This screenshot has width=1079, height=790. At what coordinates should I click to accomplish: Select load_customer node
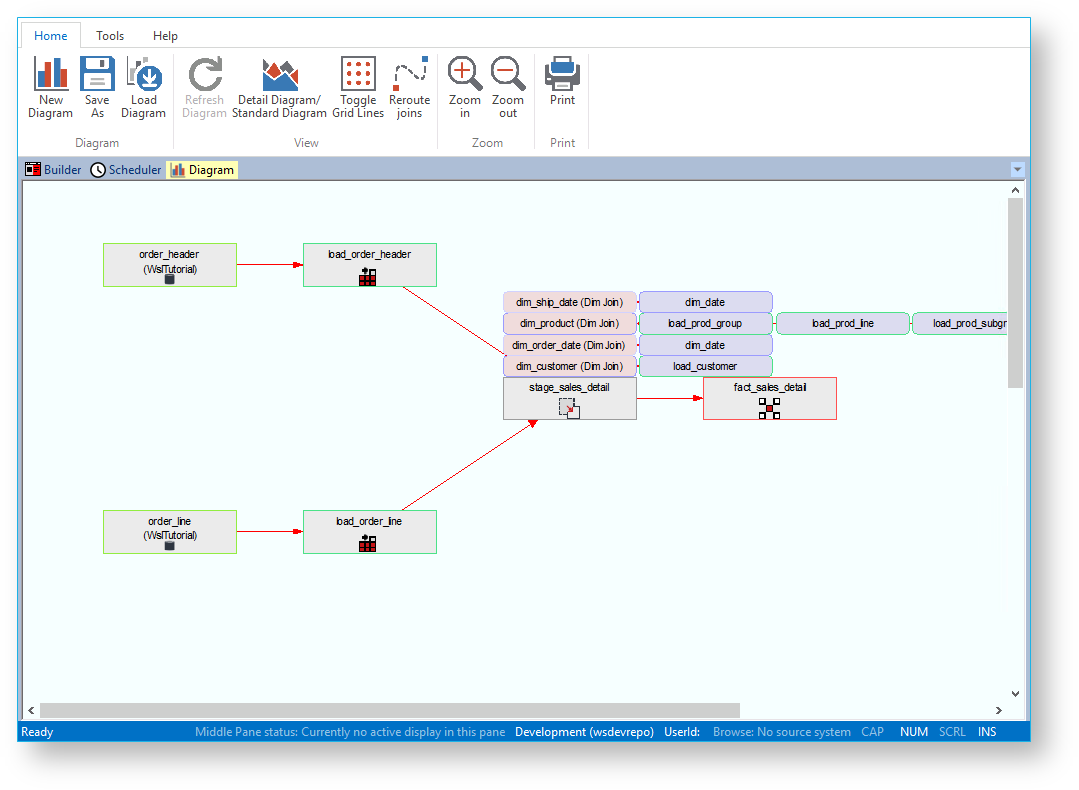(x=705, y=366)
